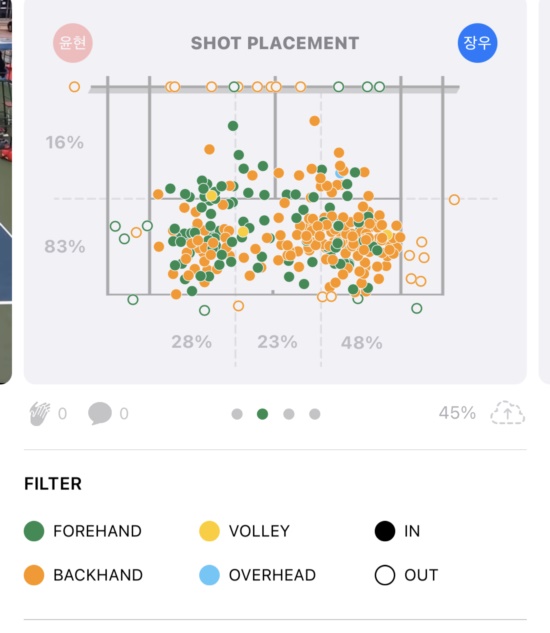
Task: Tap the 83% deep zone label
Action: (65, 246)
